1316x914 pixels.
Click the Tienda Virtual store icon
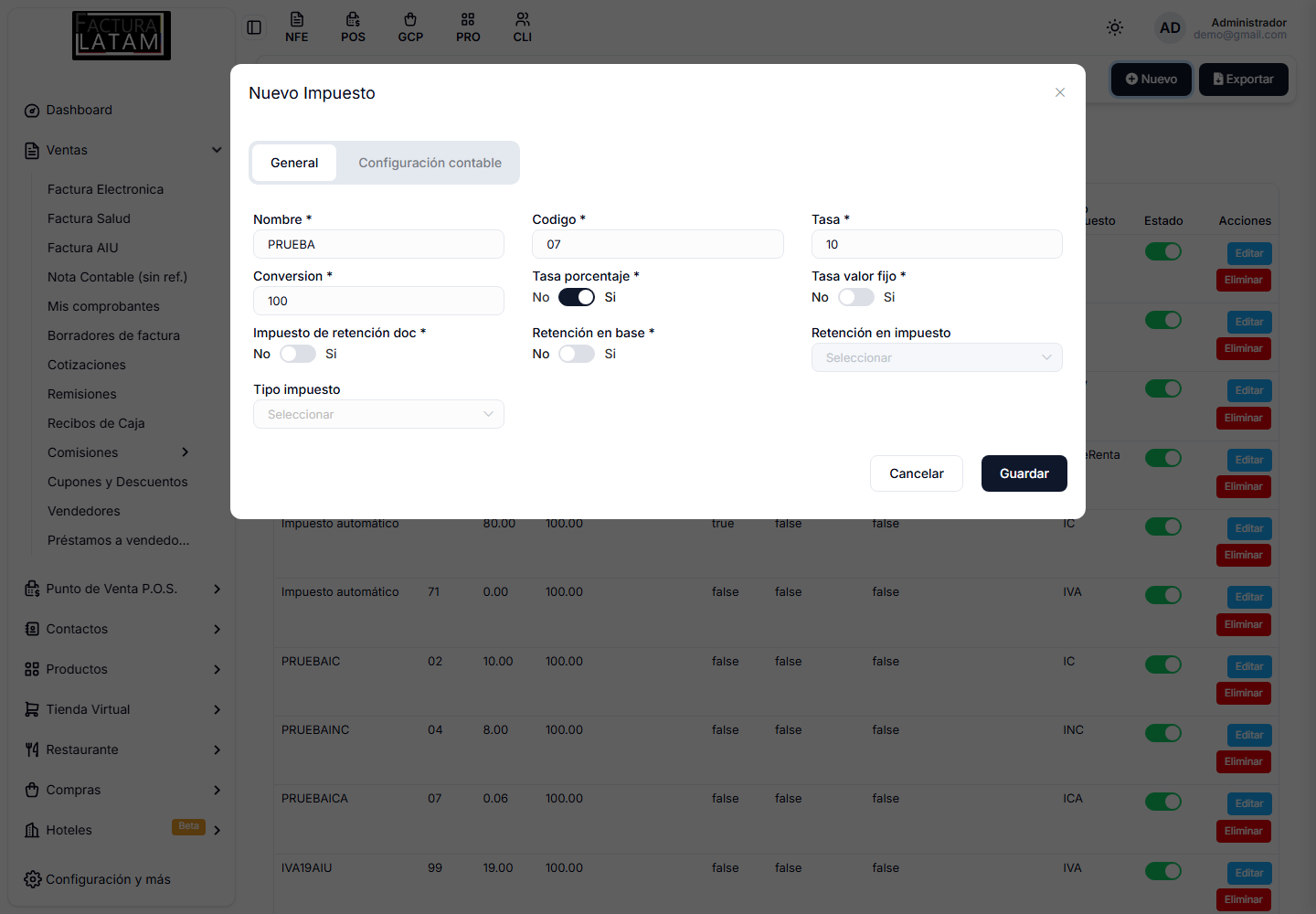[x=32, y=709]
